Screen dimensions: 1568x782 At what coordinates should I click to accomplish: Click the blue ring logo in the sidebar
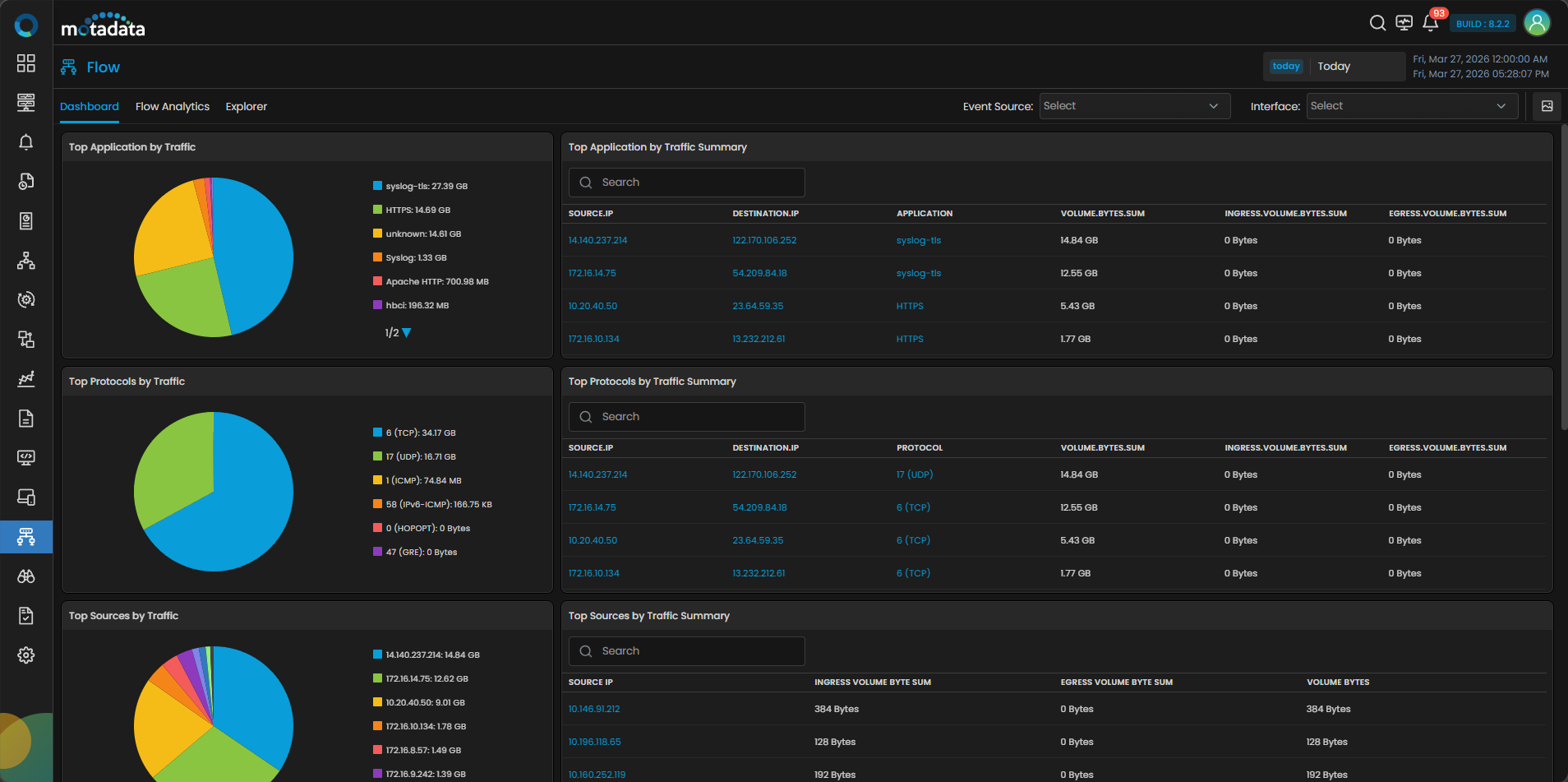[26, 25]
